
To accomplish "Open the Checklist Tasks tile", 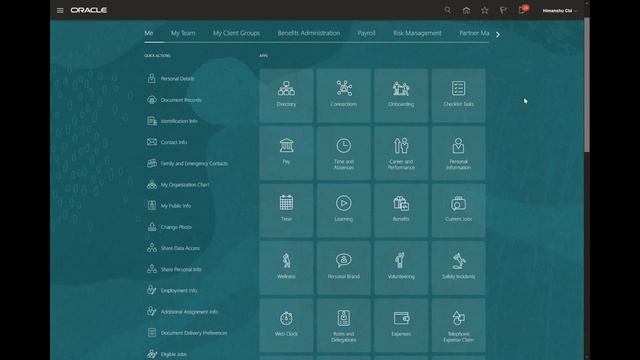I will pos(458,96).
